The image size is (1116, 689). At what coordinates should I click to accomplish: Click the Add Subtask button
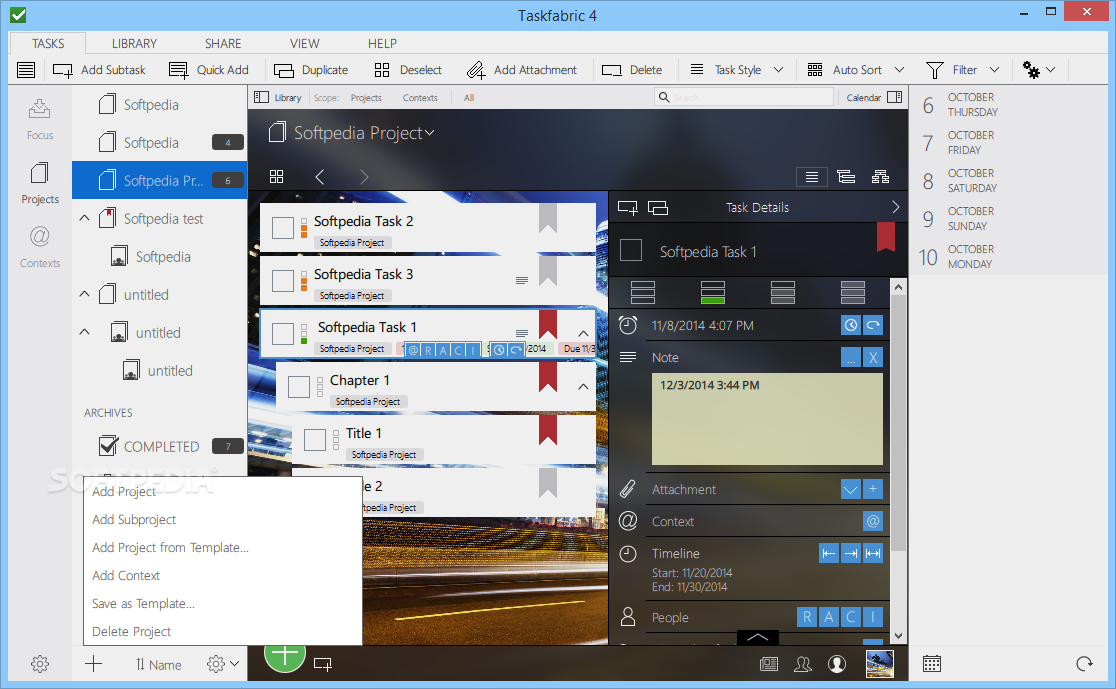[x=99, y=70]
